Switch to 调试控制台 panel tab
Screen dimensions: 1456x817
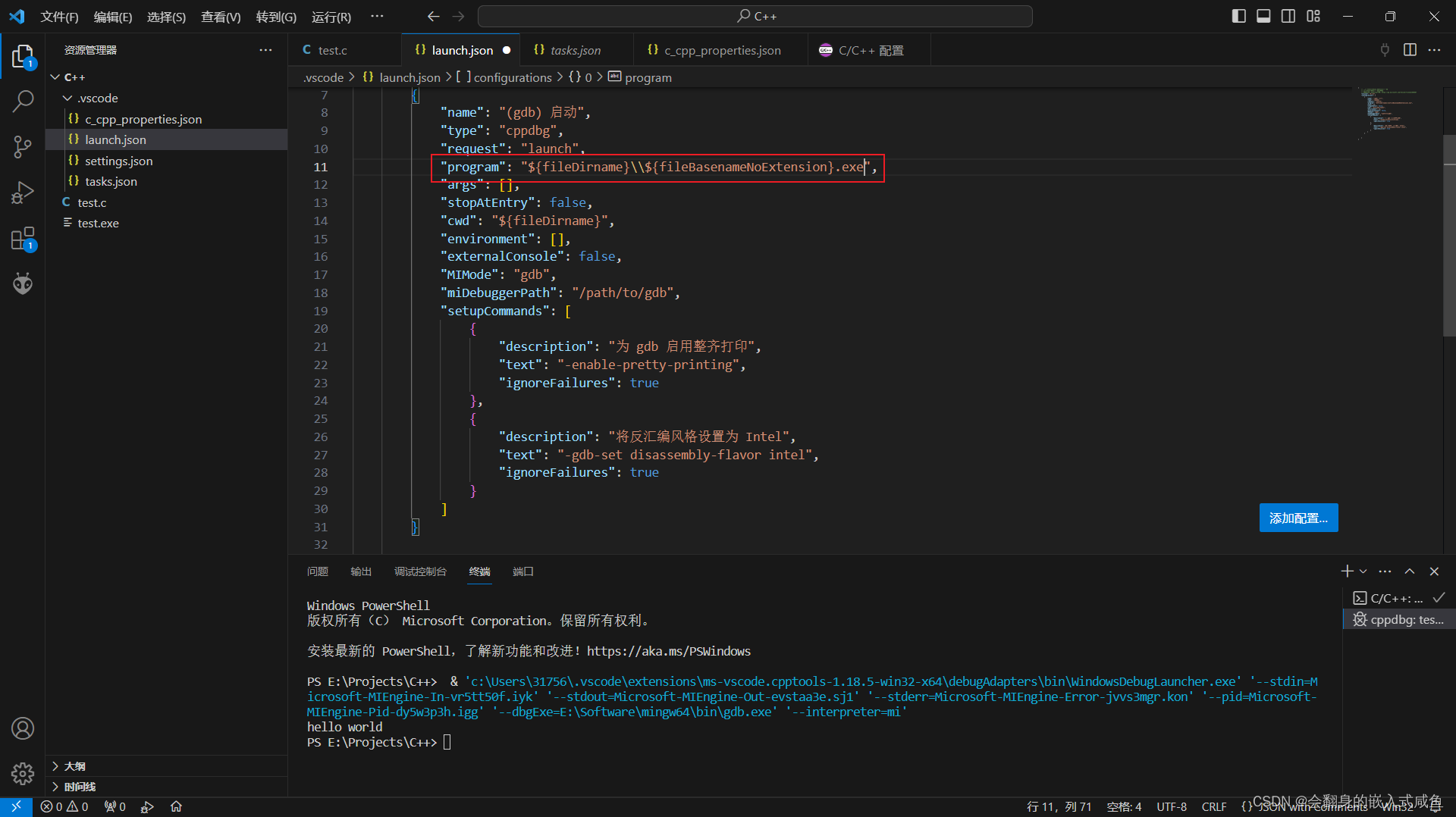pos(420,571)
